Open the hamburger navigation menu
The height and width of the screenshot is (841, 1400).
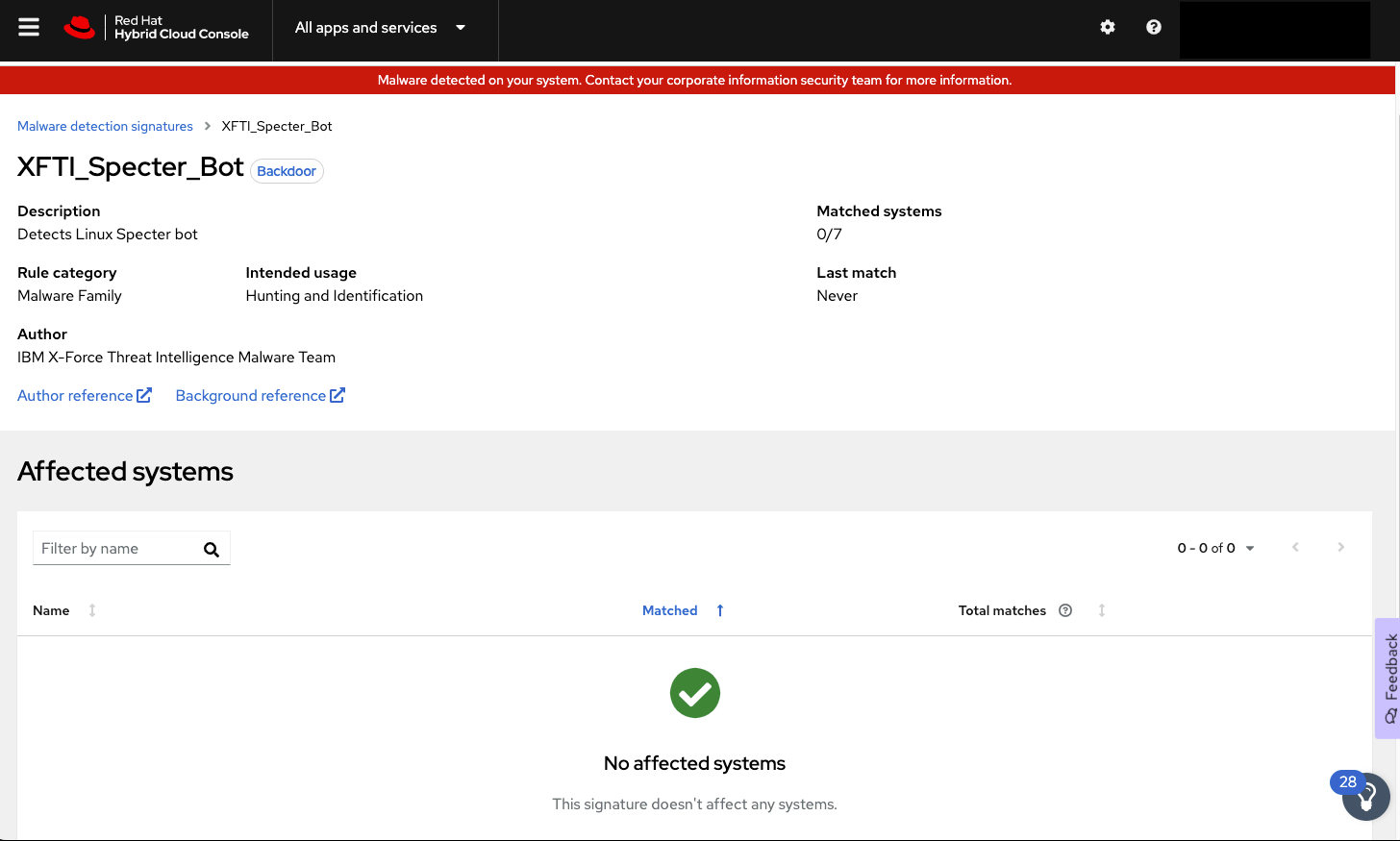tap(29, 27)
